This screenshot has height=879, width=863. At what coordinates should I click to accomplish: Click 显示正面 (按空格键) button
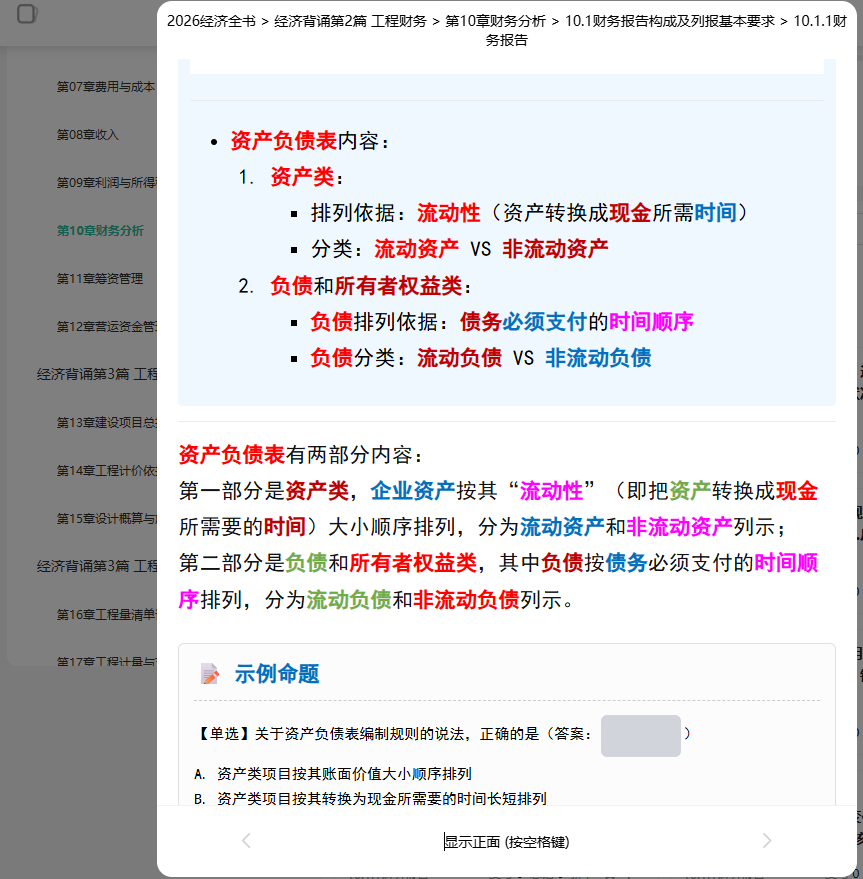point(506,842)
